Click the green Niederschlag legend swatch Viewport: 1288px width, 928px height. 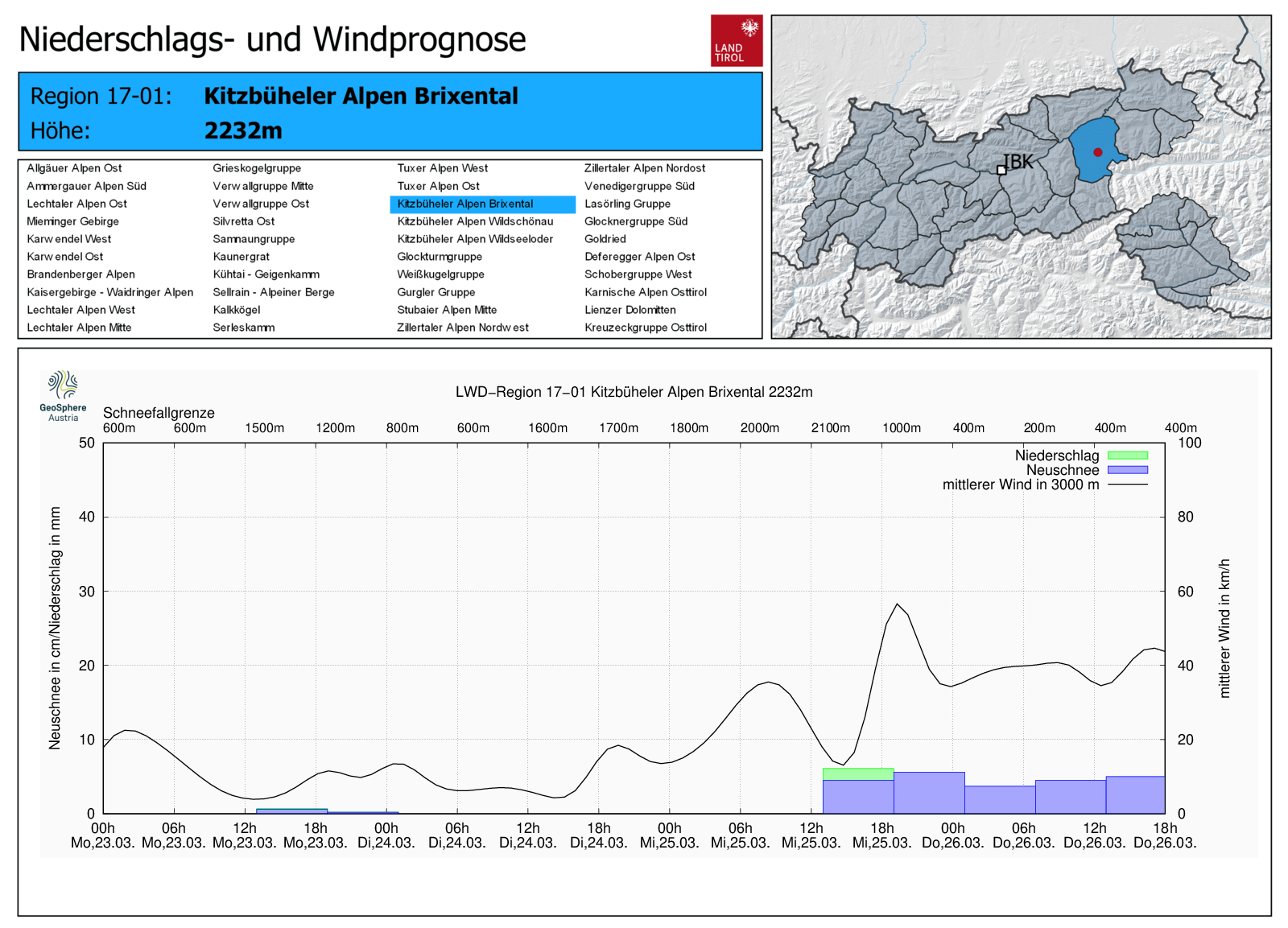pyautogui.click(x=1127, y=456)
